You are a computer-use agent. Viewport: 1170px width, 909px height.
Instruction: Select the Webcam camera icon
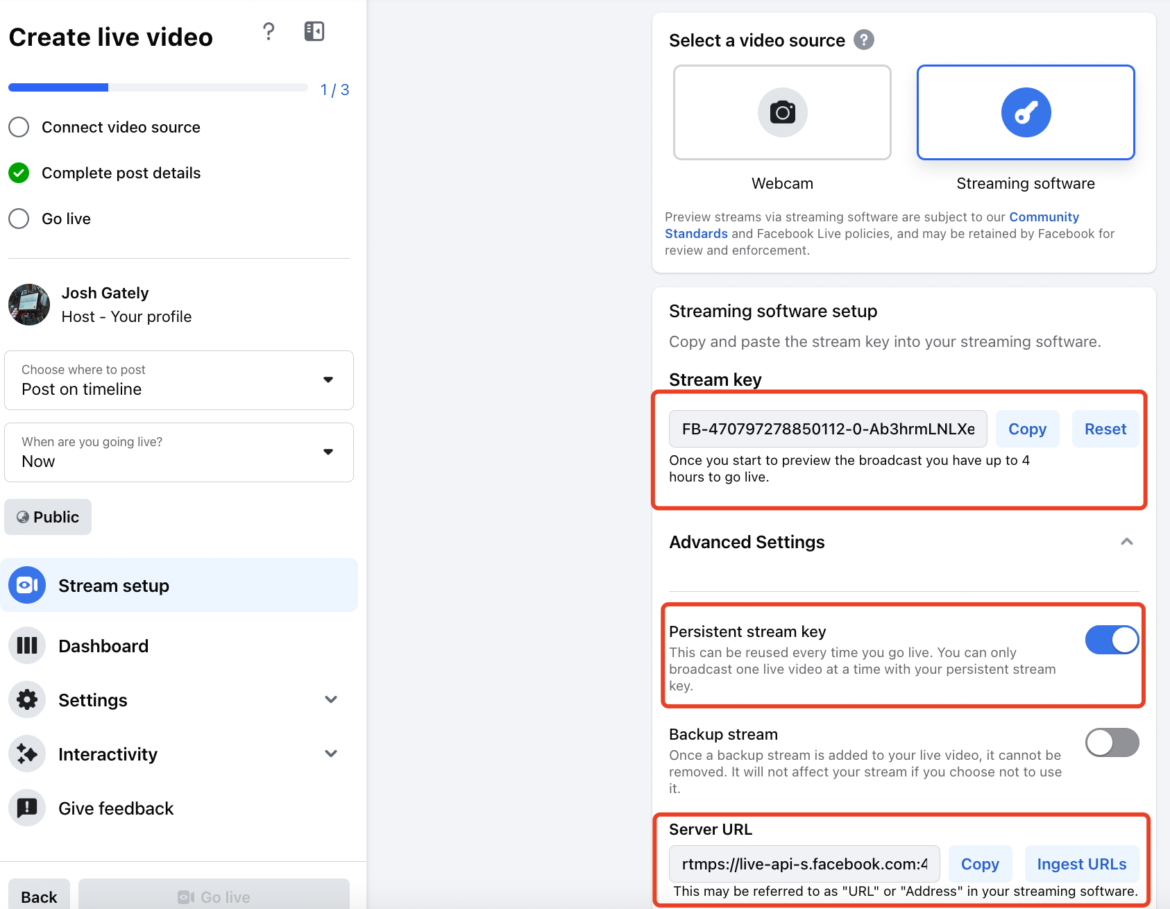(x=782, y=112)
